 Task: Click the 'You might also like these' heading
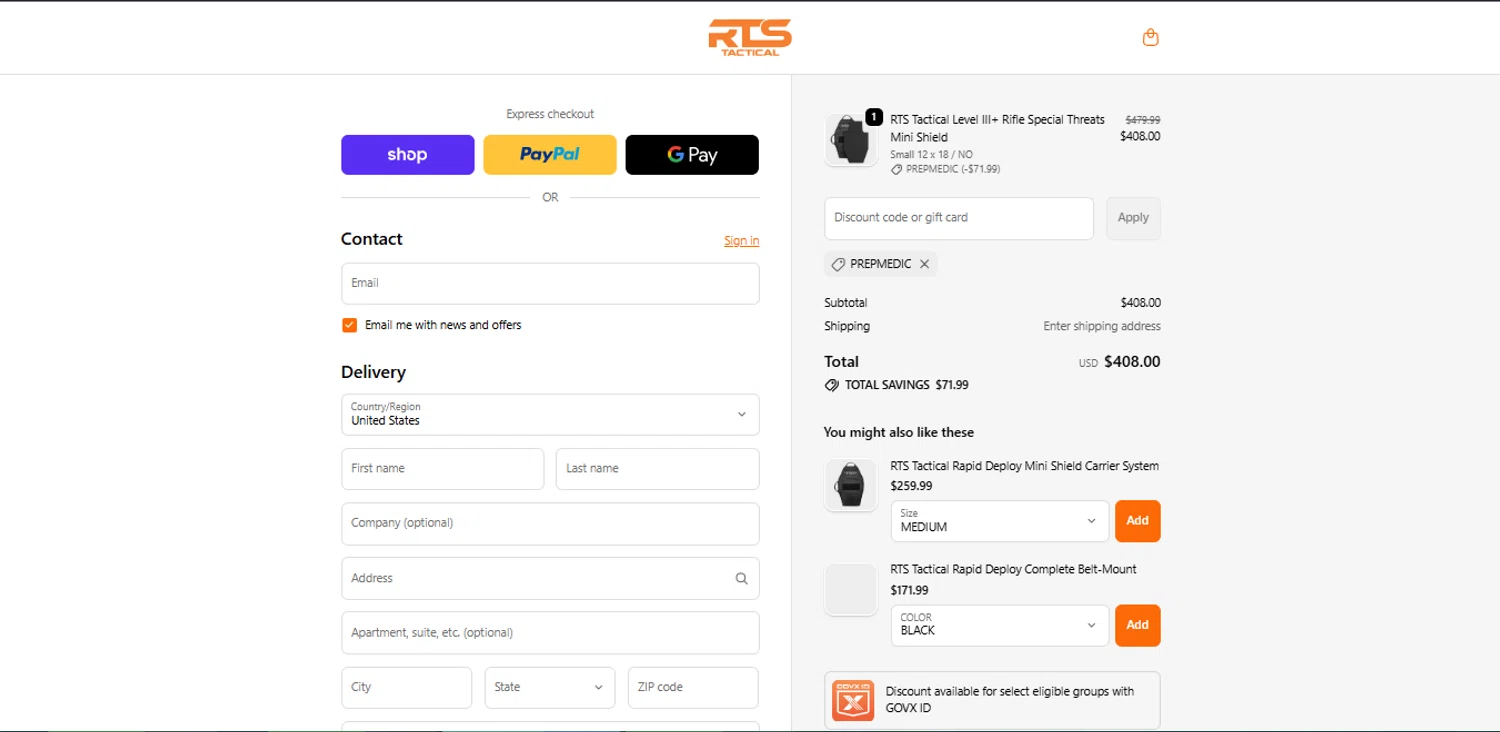(899, 433)
